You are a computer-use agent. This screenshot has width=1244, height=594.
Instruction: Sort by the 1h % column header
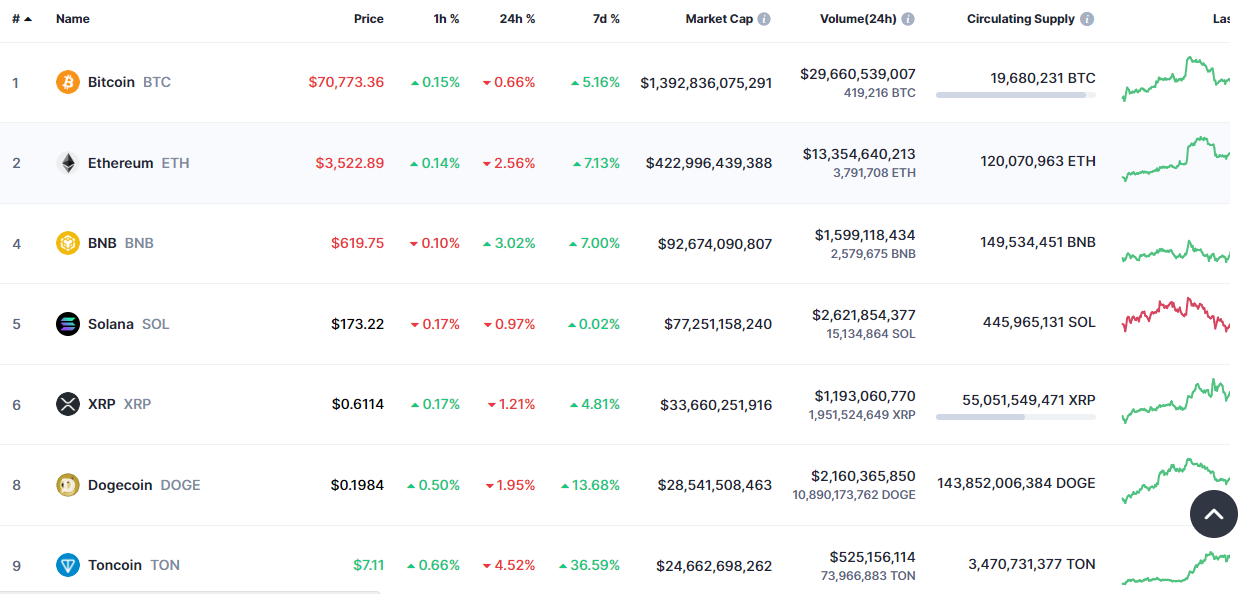(447, 19)
